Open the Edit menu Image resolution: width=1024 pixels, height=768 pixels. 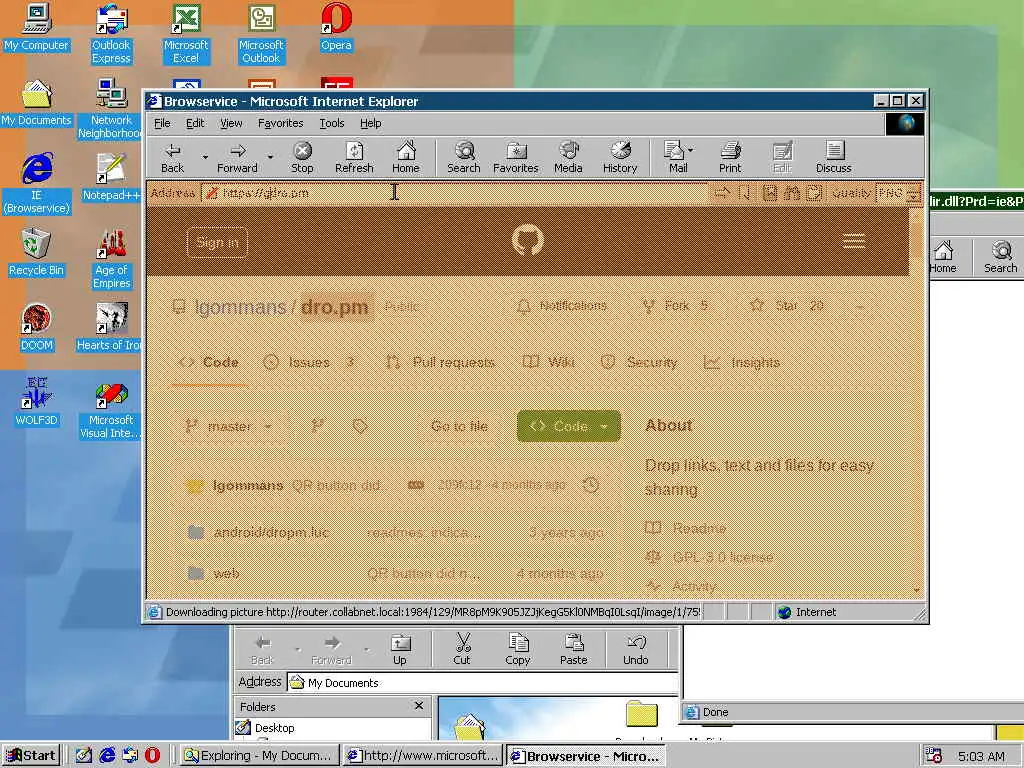pyautogui.click(x=195, y=123)
